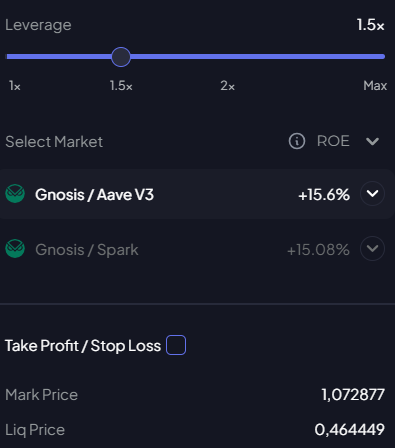Screen dimensions: 395x448
Task: Click the ROE label text
Action: (333, 141)
